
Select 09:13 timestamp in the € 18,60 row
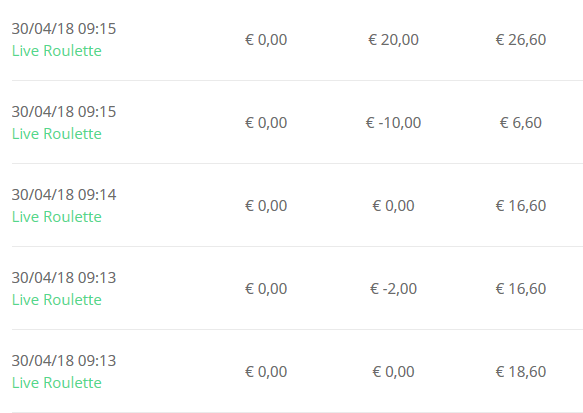click(x=64, y=361)
